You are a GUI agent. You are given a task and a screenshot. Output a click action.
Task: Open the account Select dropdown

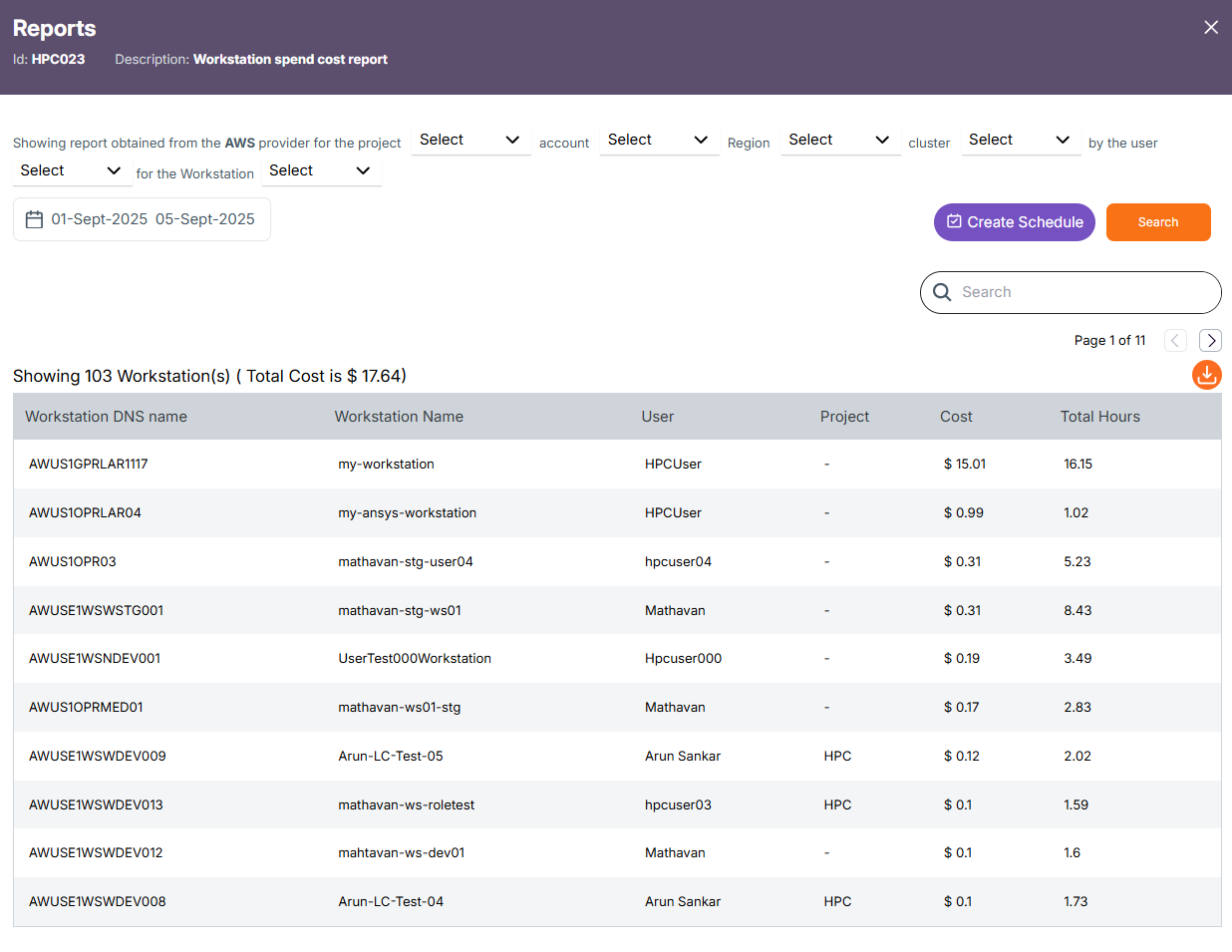[x=659, y=140]
